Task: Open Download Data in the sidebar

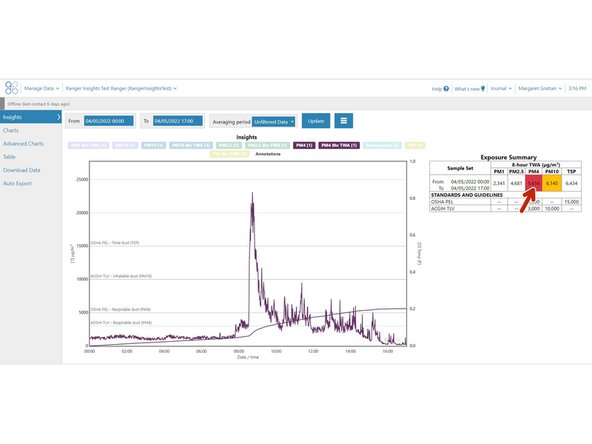Action: pos(22,170)
